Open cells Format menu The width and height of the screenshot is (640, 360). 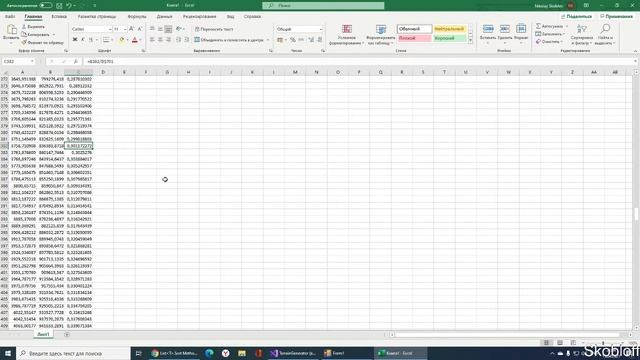521,33
